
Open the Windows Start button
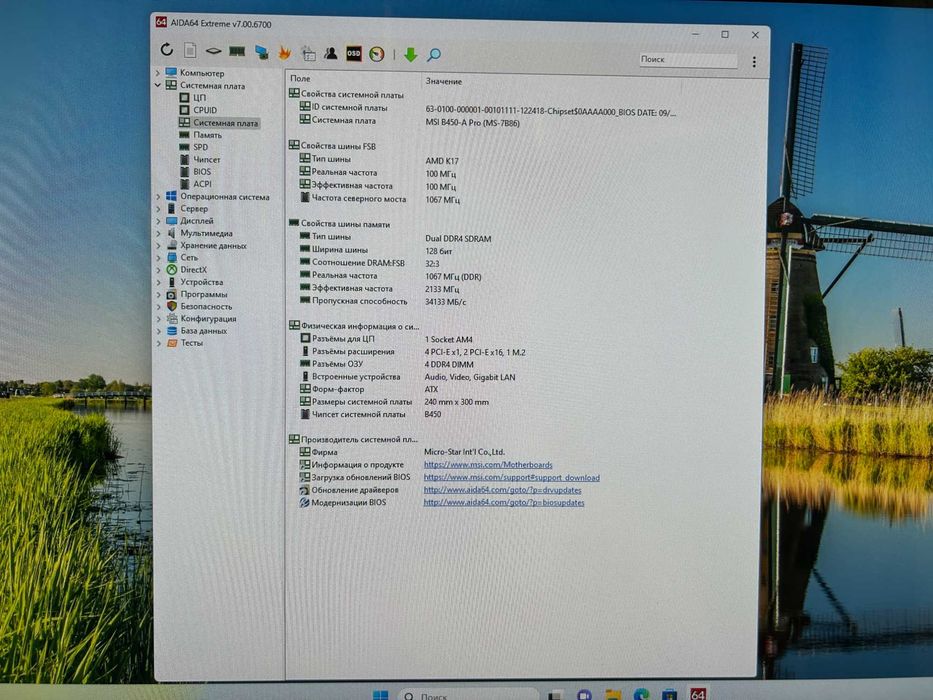(x=380, y=695)
